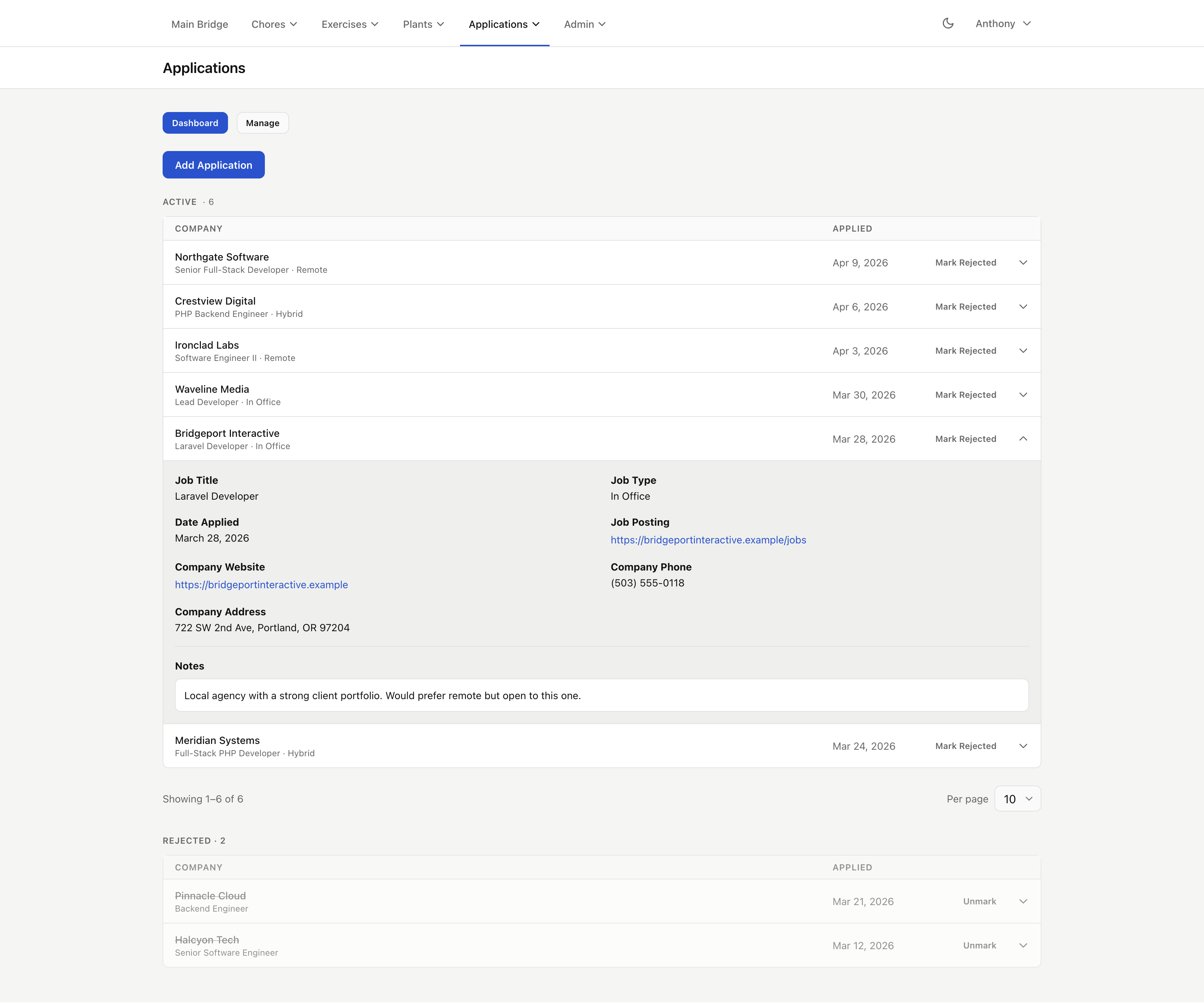Open the Bridgeport Interactive job posting link

pyautogui.click(x=708, y=539)
